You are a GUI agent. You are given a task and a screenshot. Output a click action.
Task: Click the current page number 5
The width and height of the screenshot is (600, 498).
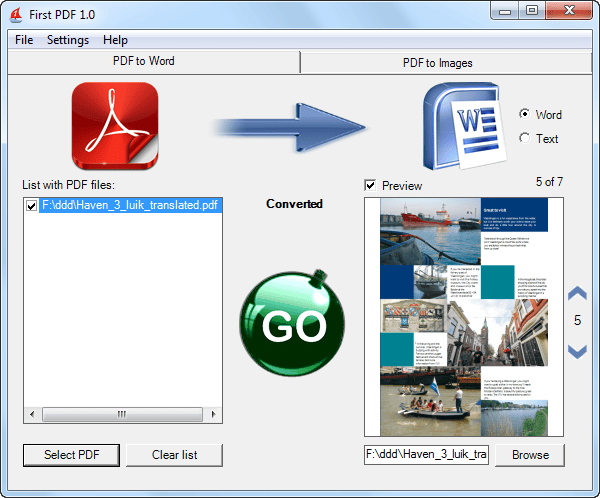[x=577, y=320]
